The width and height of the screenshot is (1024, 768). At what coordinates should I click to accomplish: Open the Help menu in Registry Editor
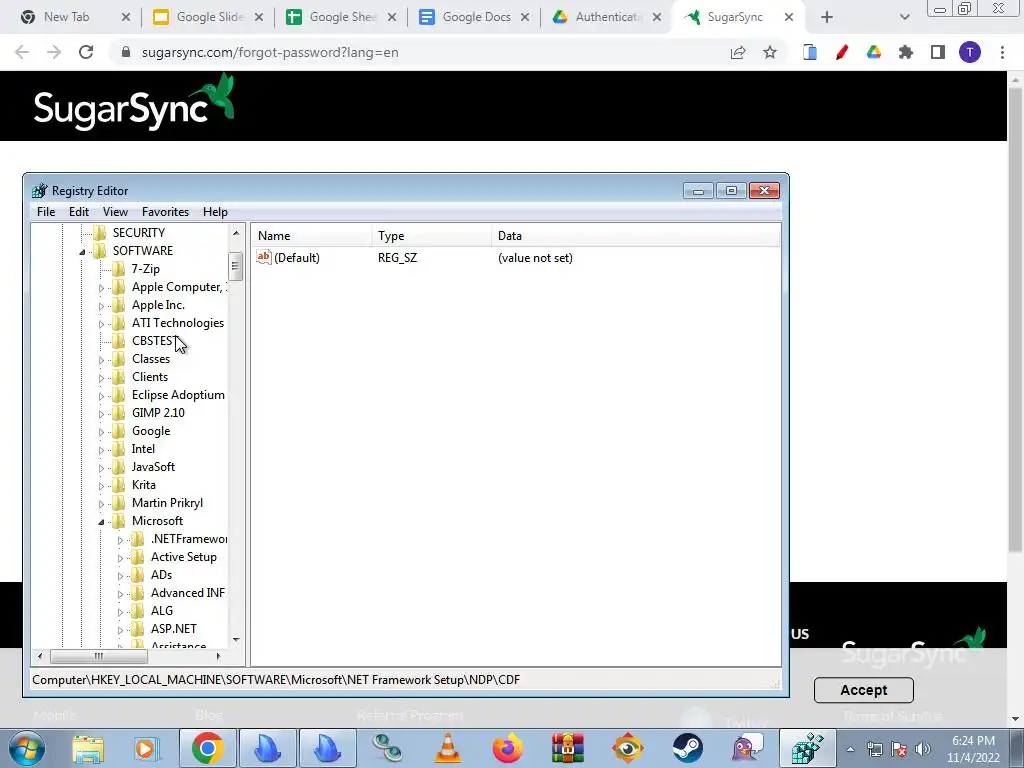click(x=215, y=212)
